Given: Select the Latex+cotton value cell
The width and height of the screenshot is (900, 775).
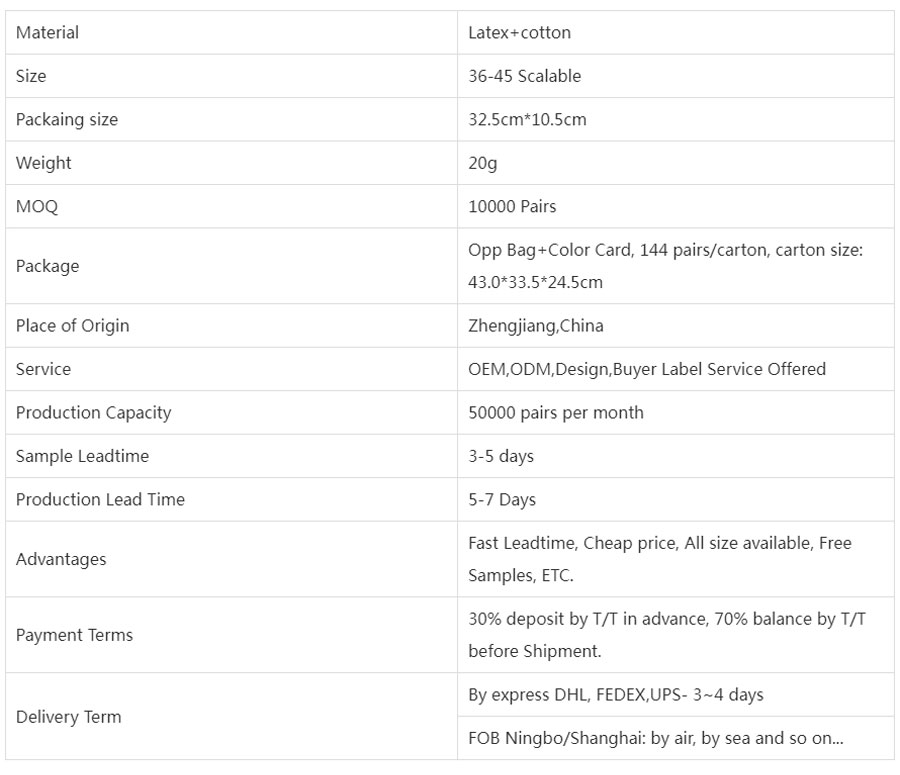Looking at the screenshot, I should coord(519,33).
